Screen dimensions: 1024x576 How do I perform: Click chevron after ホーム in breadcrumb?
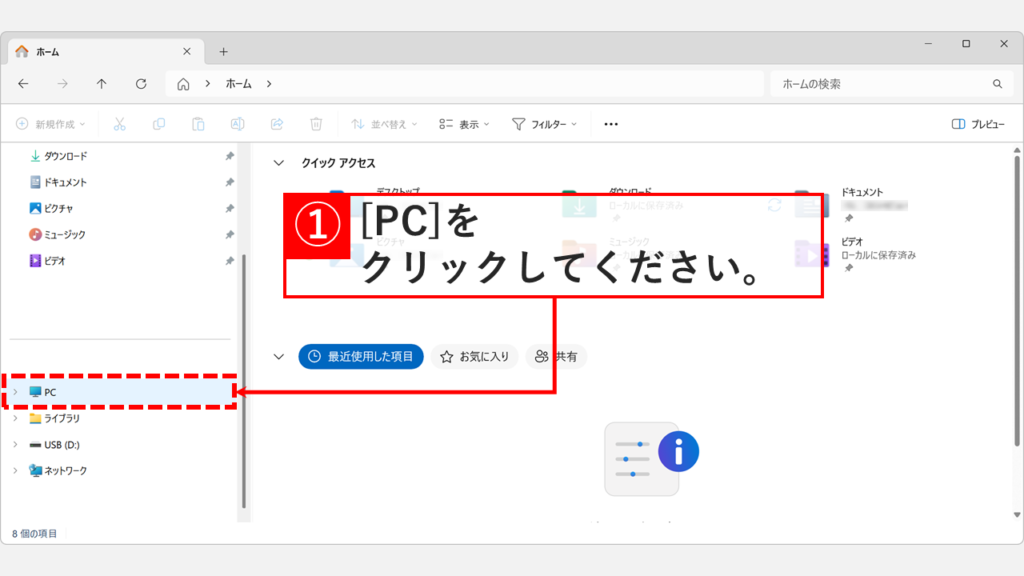pyautogui.click(x=269, y=84)
